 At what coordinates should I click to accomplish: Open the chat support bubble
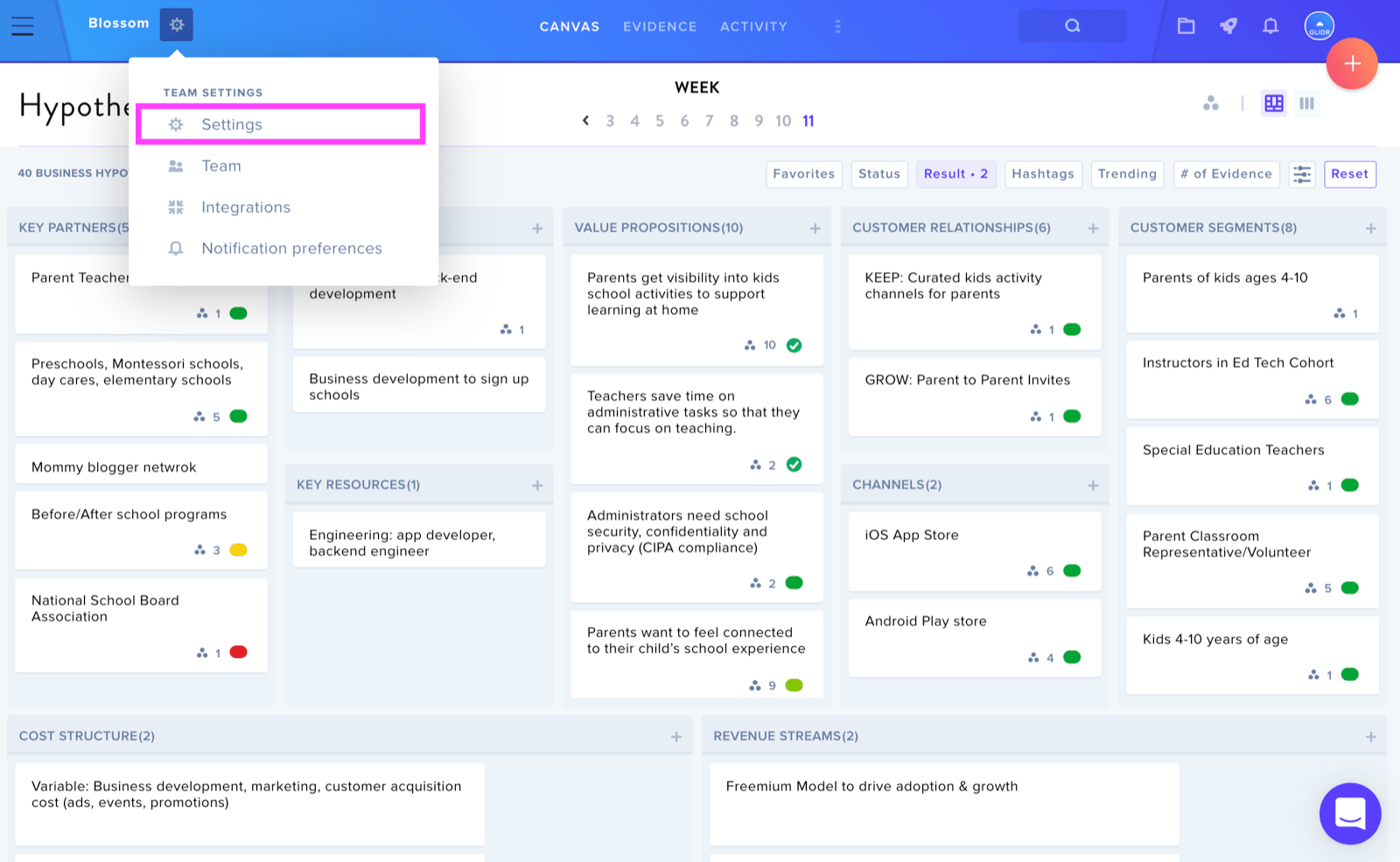point(1350,813)
